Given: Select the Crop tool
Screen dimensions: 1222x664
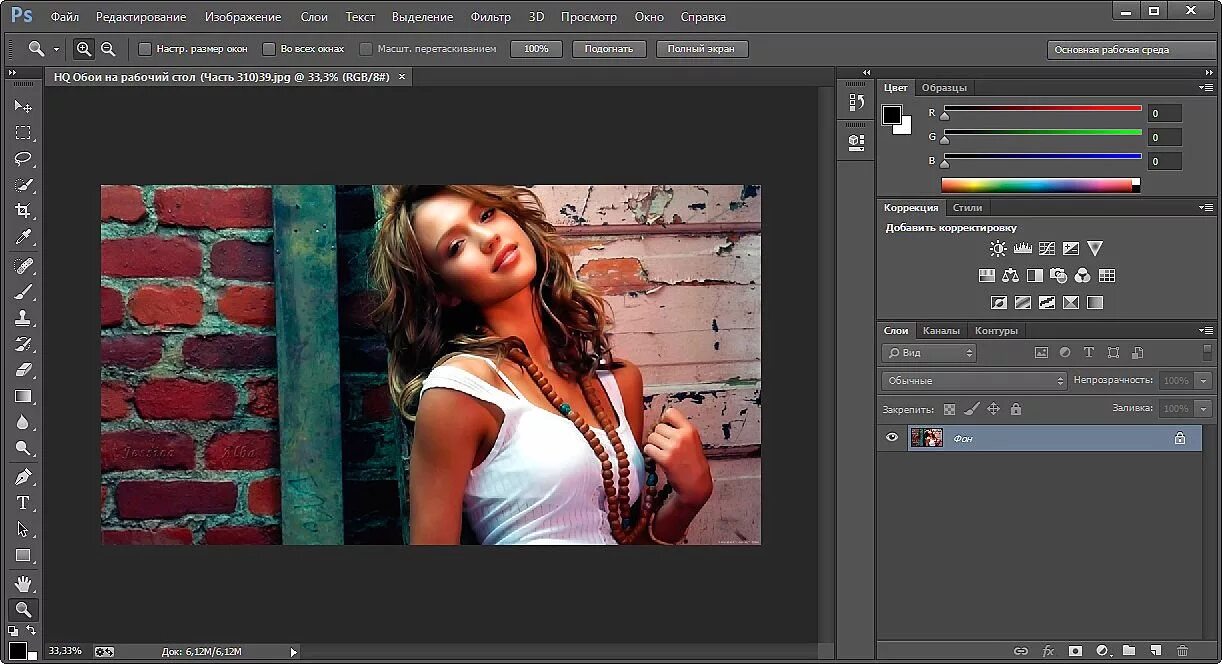Looking at the screenshot, I should click(x=23, y=210).
